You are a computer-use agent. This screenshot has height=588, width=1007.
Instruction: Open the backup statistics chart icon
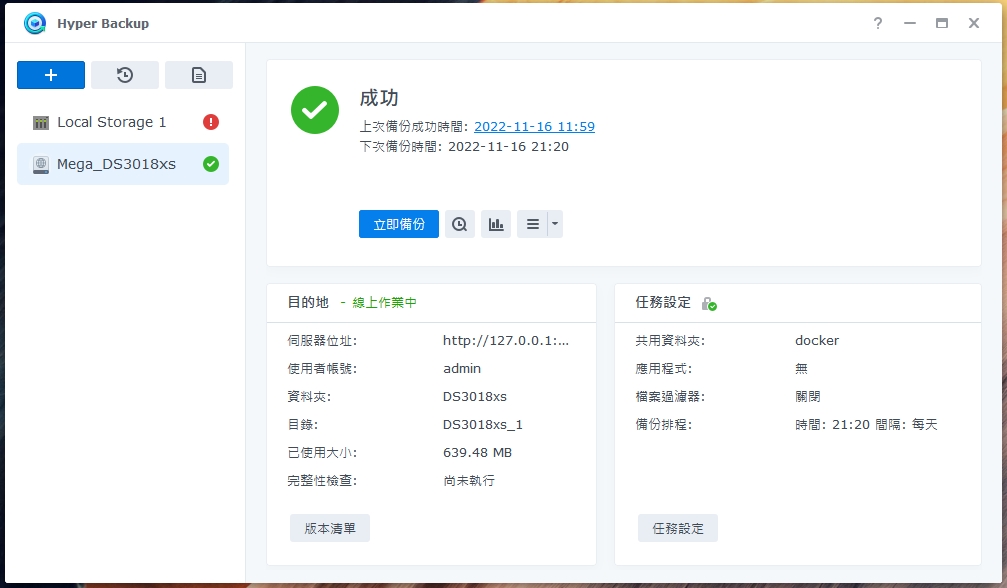[496, 224]
